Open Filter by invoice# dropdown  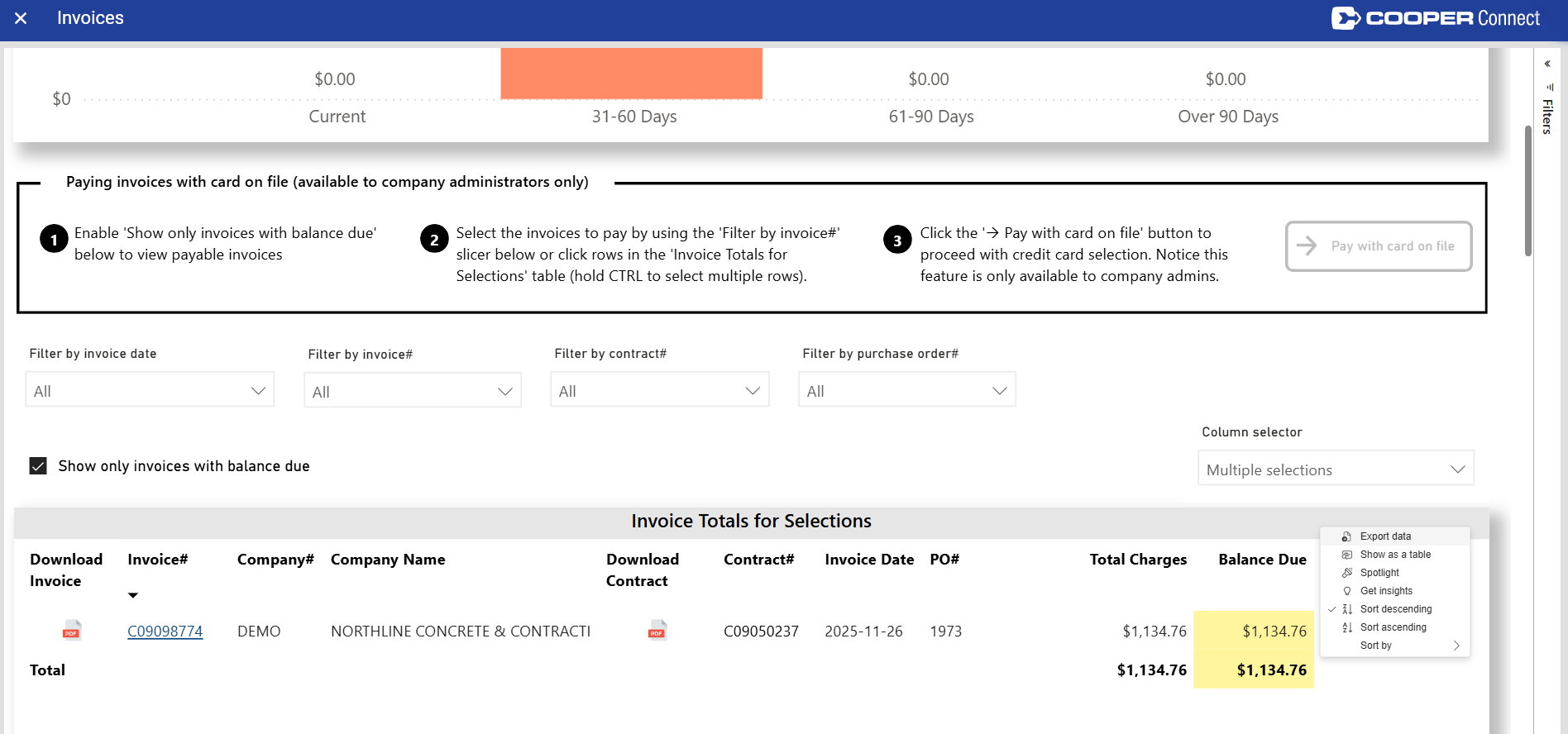(x=413, y=391)
